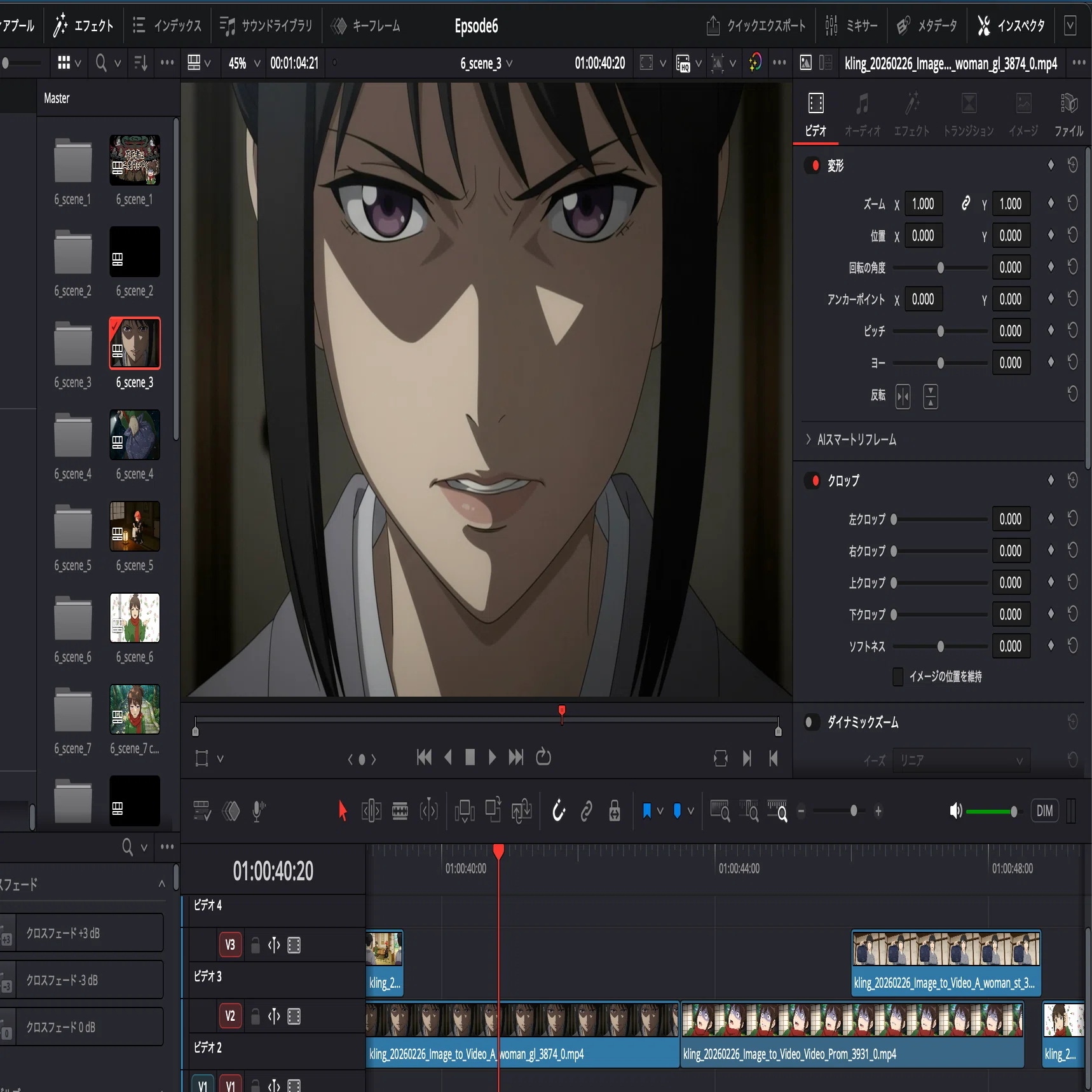Select クロスフェード +3 dB transition

pos(81,933)
